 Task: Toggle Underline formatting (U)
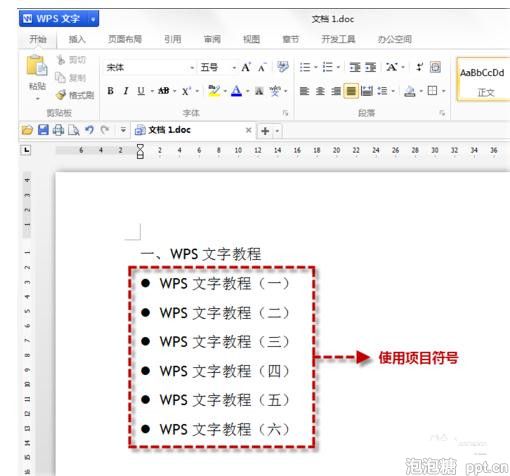tap(141, 91)
